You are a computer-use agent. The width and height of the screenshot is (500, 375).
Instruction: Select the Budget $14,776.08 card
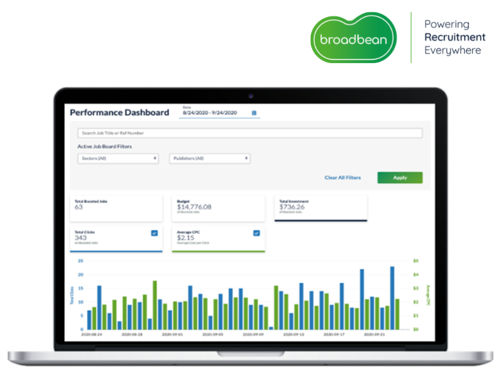coord(218,209)
